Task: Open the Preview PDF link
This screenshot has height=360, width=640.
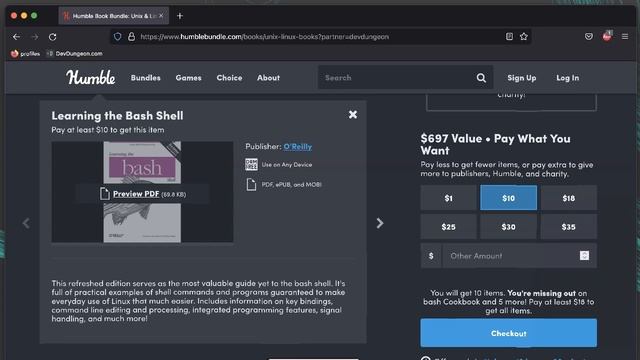Action: coord(136,194)
